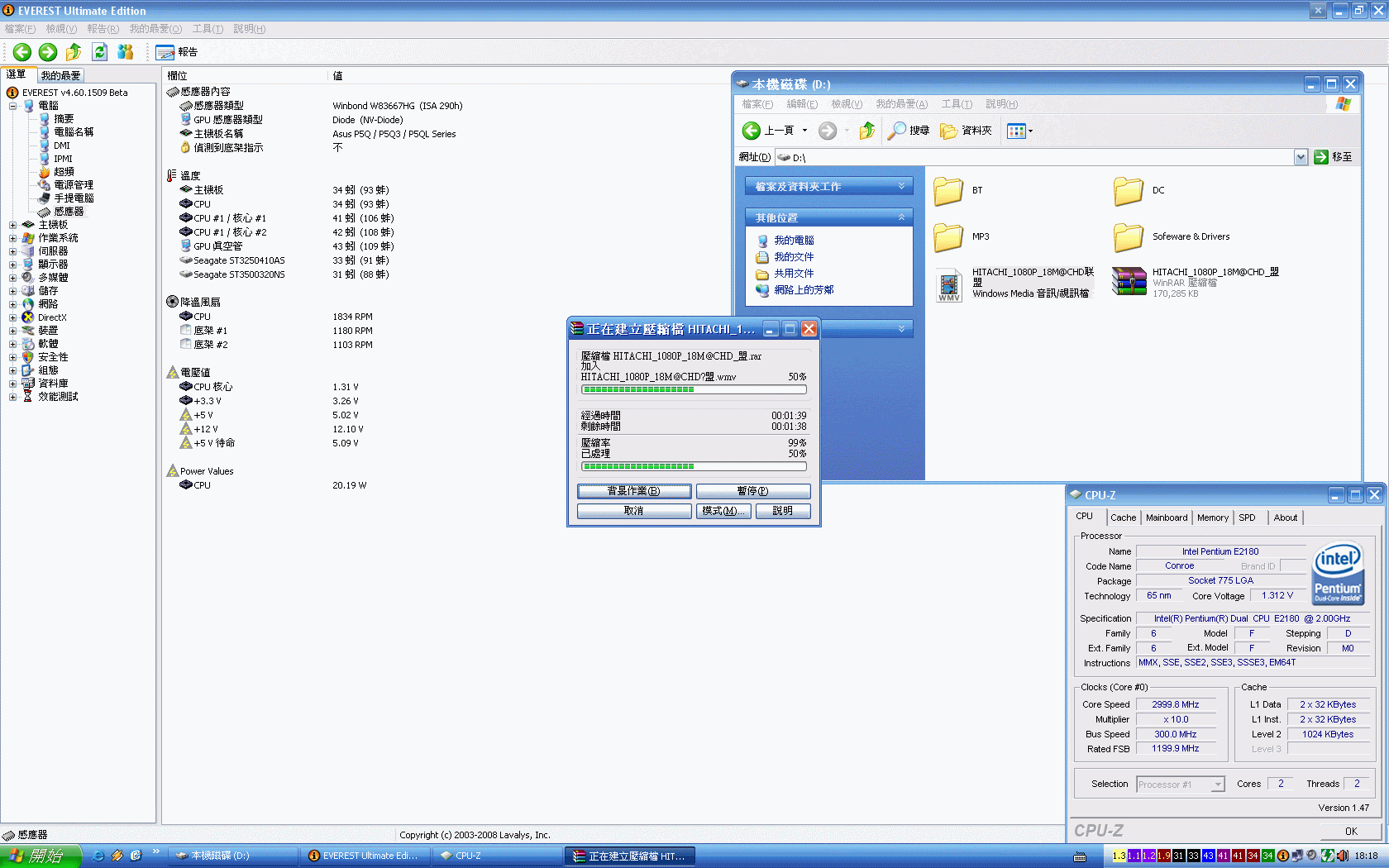Screen dimensions: 1389x868
Task: Click the Explorer up-folder icon
Action: pyautogui.click(x=866, y=131)
